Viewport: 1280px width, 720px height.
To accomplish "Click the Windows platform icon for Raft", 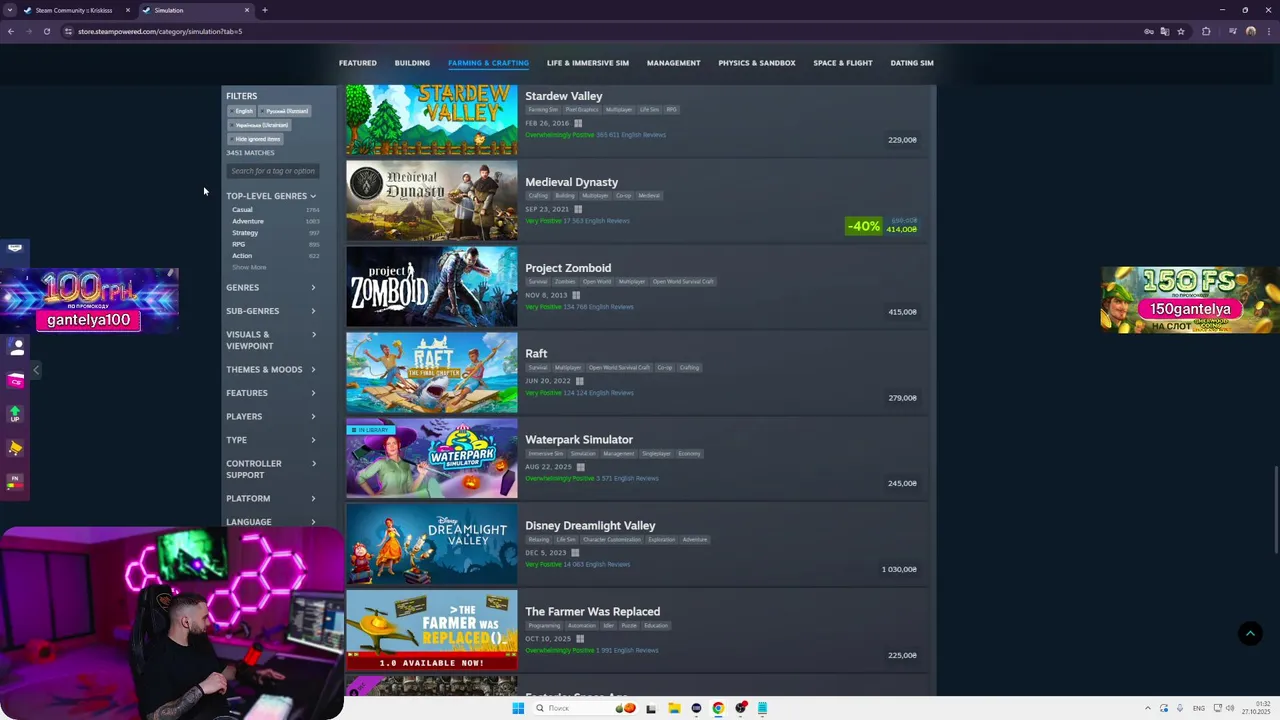I will point(579,381).
